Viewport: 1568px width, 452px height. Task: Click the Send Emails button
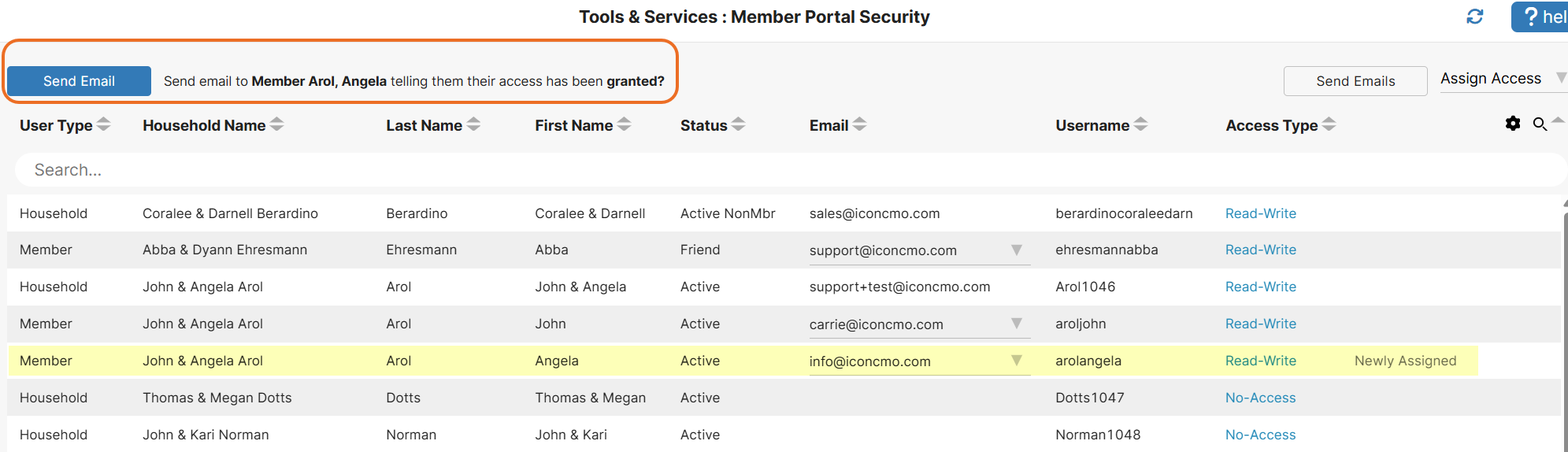tap(1355, 81)
